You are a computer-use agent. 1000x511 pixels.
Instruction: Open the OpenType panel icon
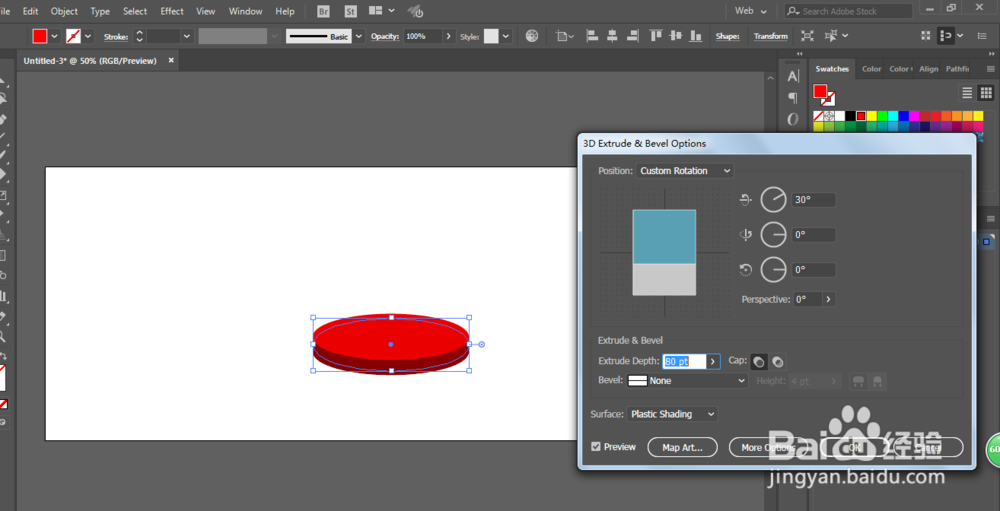click(793, 119)
